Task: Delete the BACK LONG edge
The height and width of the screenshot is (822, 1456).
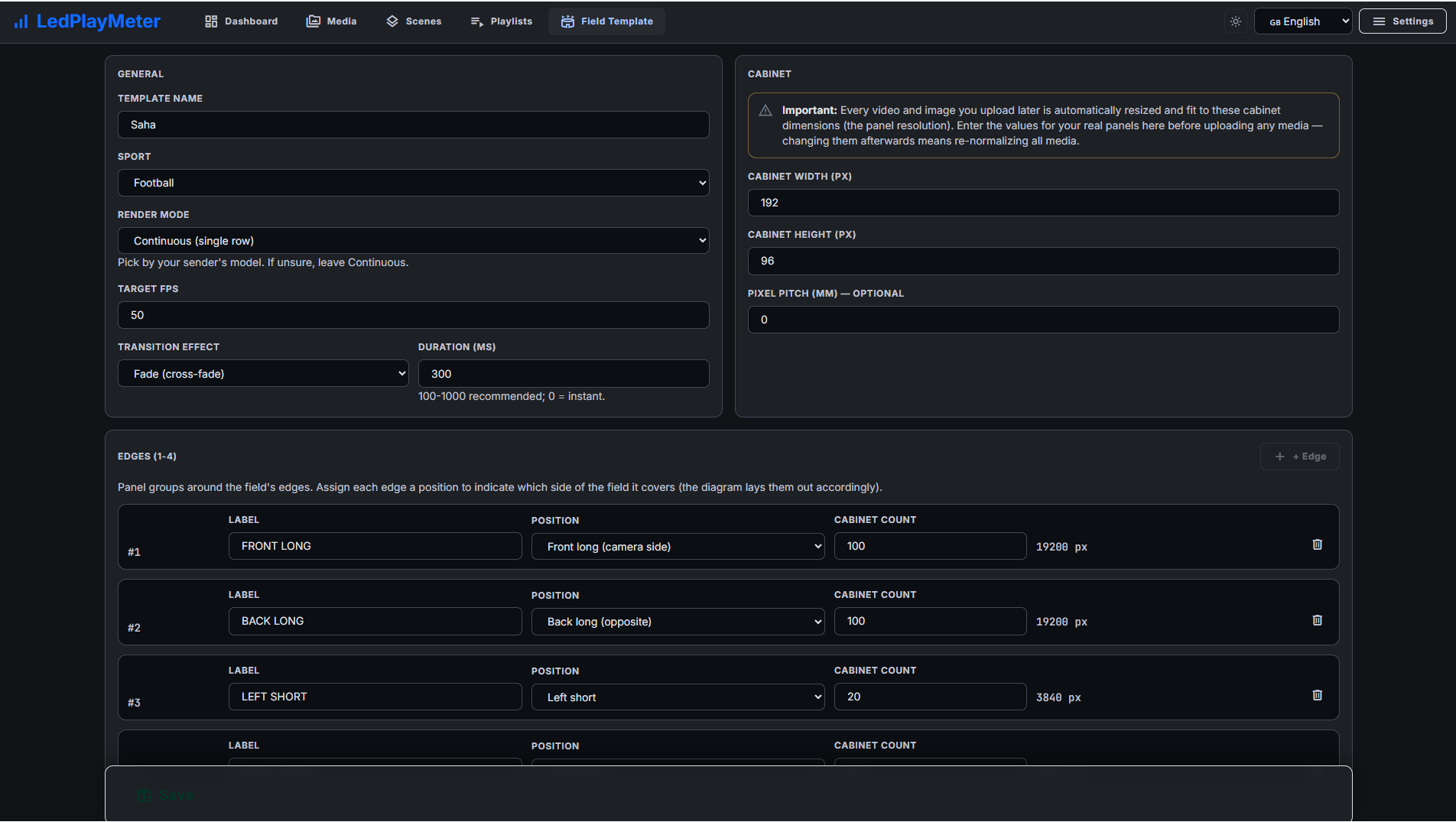Action: click(1318, 620)
